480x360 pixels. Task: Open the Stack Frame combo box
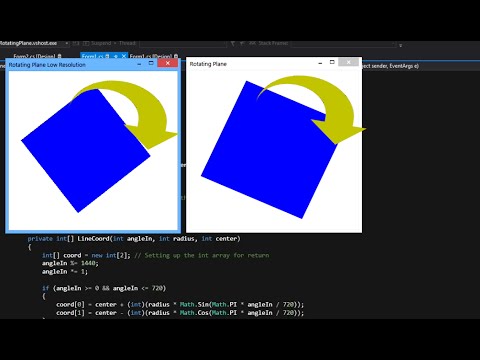[344, 43]
